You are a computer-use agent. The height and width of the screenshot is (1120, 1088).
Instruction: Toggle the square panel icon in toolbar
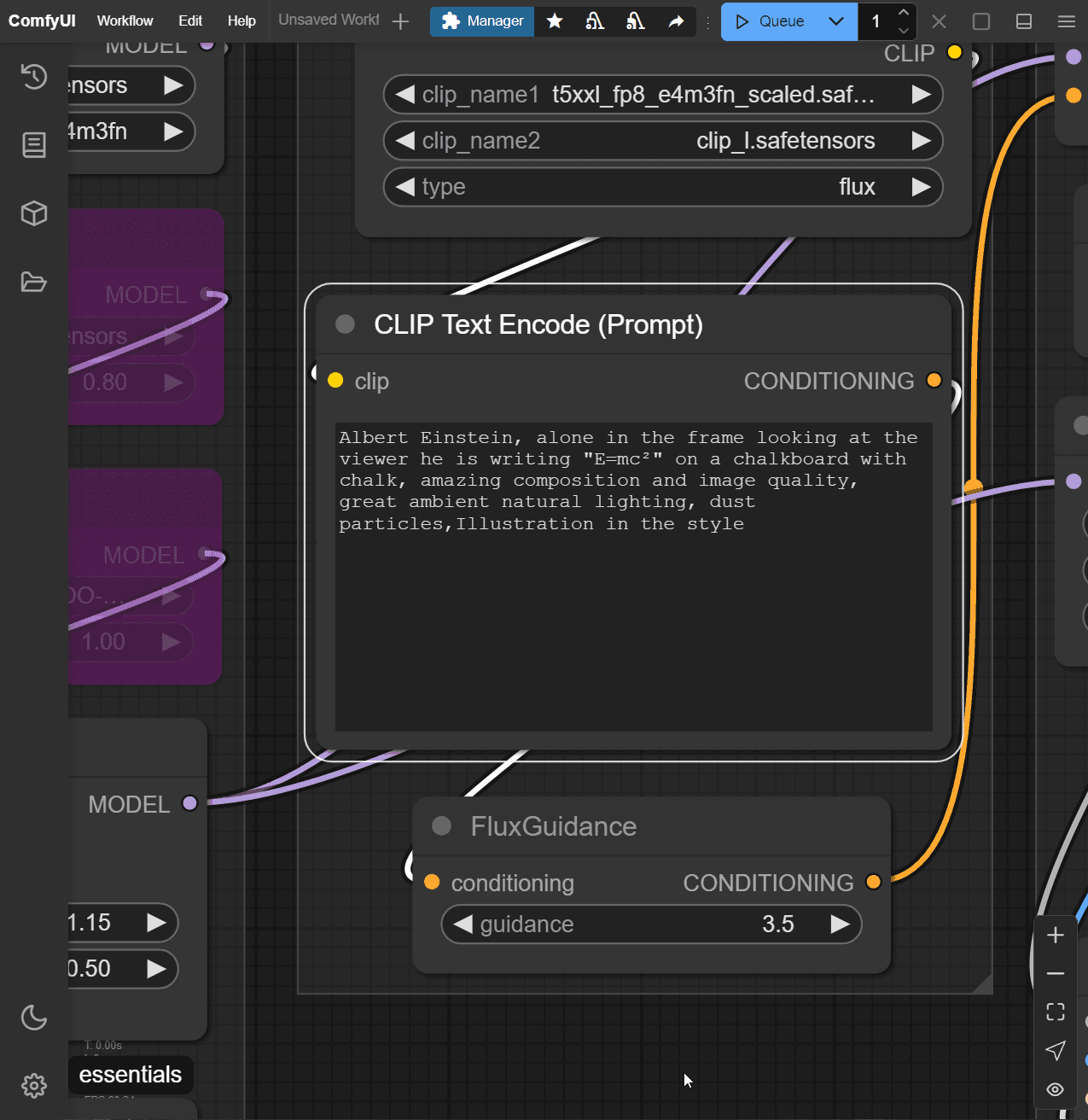(981, 21)
